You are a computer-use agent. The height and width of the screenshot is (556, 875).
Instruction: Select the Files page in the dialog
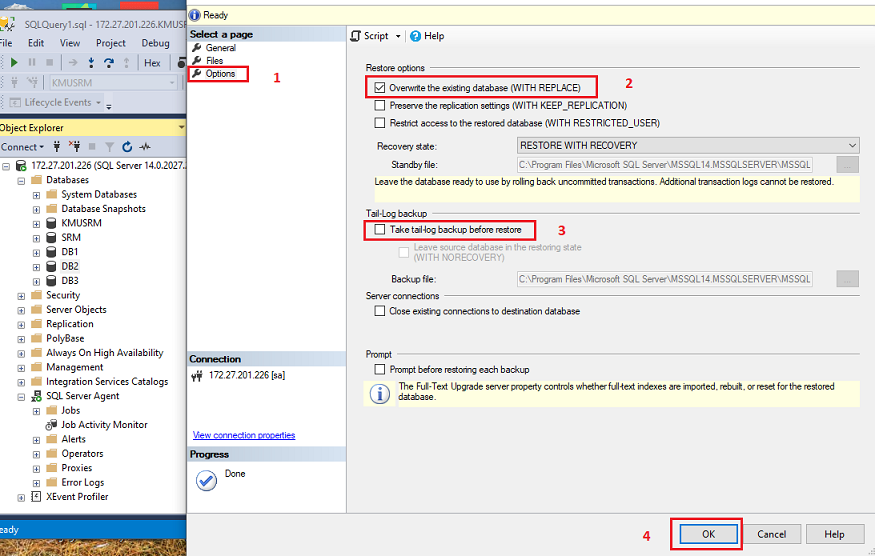214,61
